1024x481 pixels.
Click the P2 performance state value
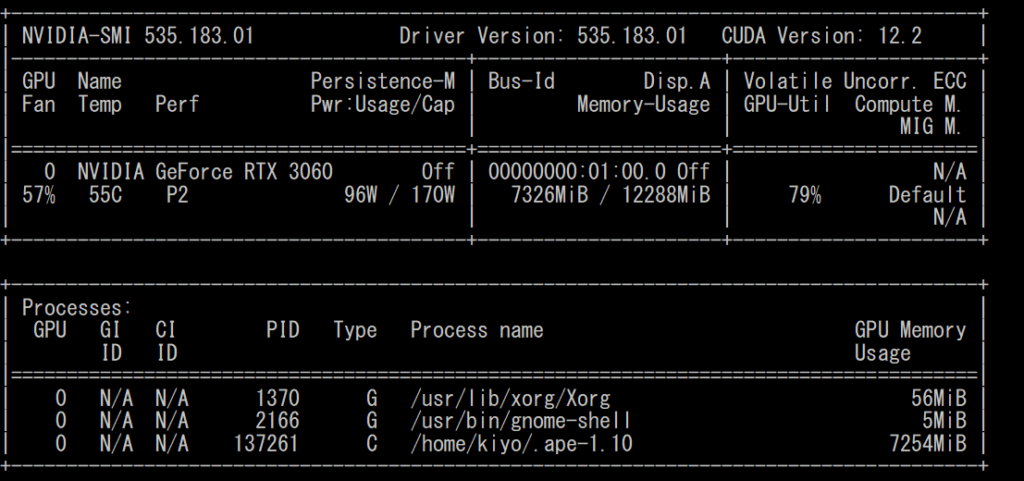(x=177, y=195)
